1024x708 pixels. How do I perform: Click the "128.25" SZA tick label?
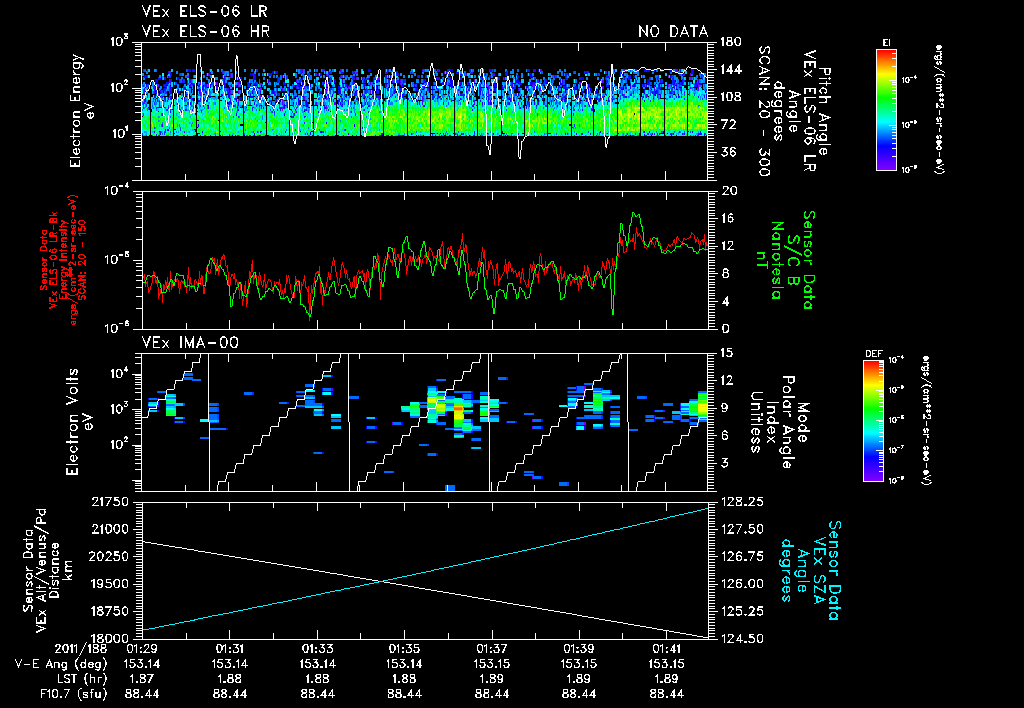point(741,502)
